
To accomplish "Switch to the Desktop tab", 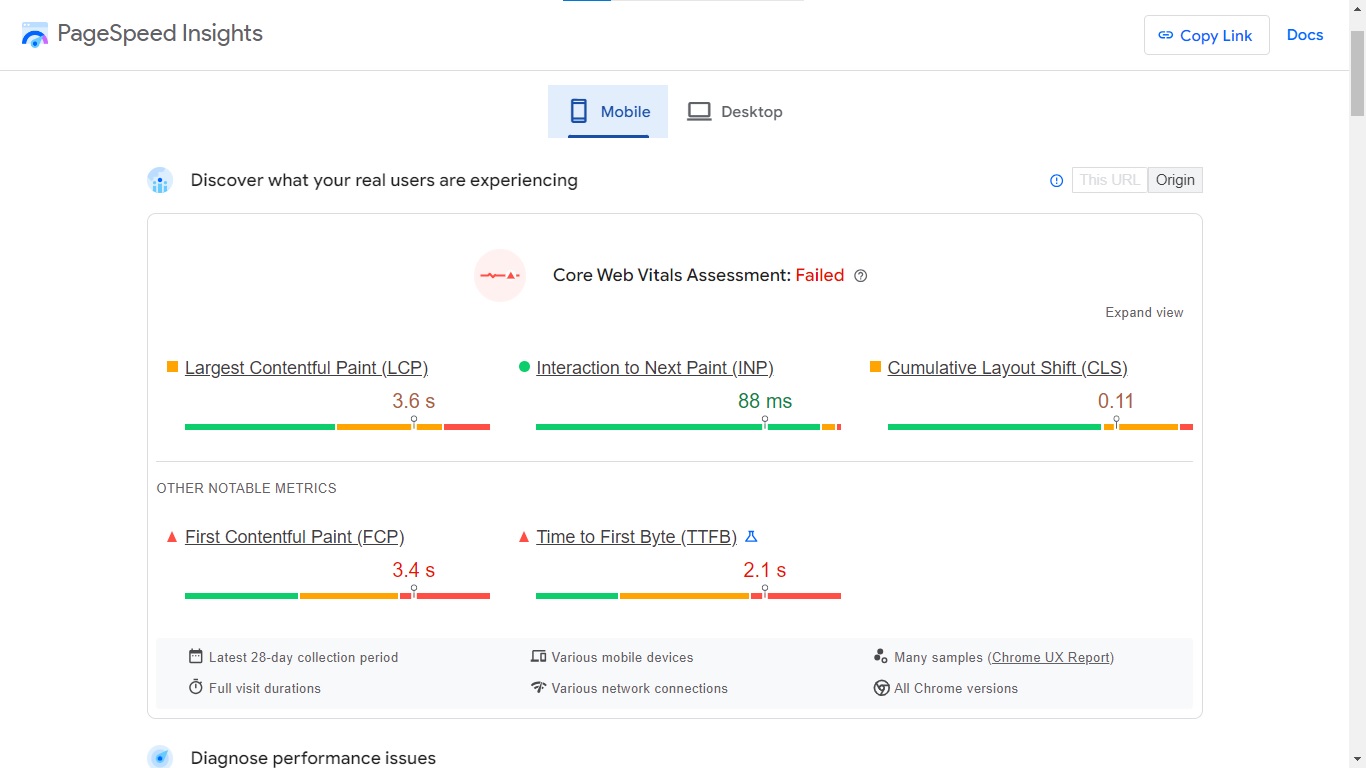I will coord(735,111).
